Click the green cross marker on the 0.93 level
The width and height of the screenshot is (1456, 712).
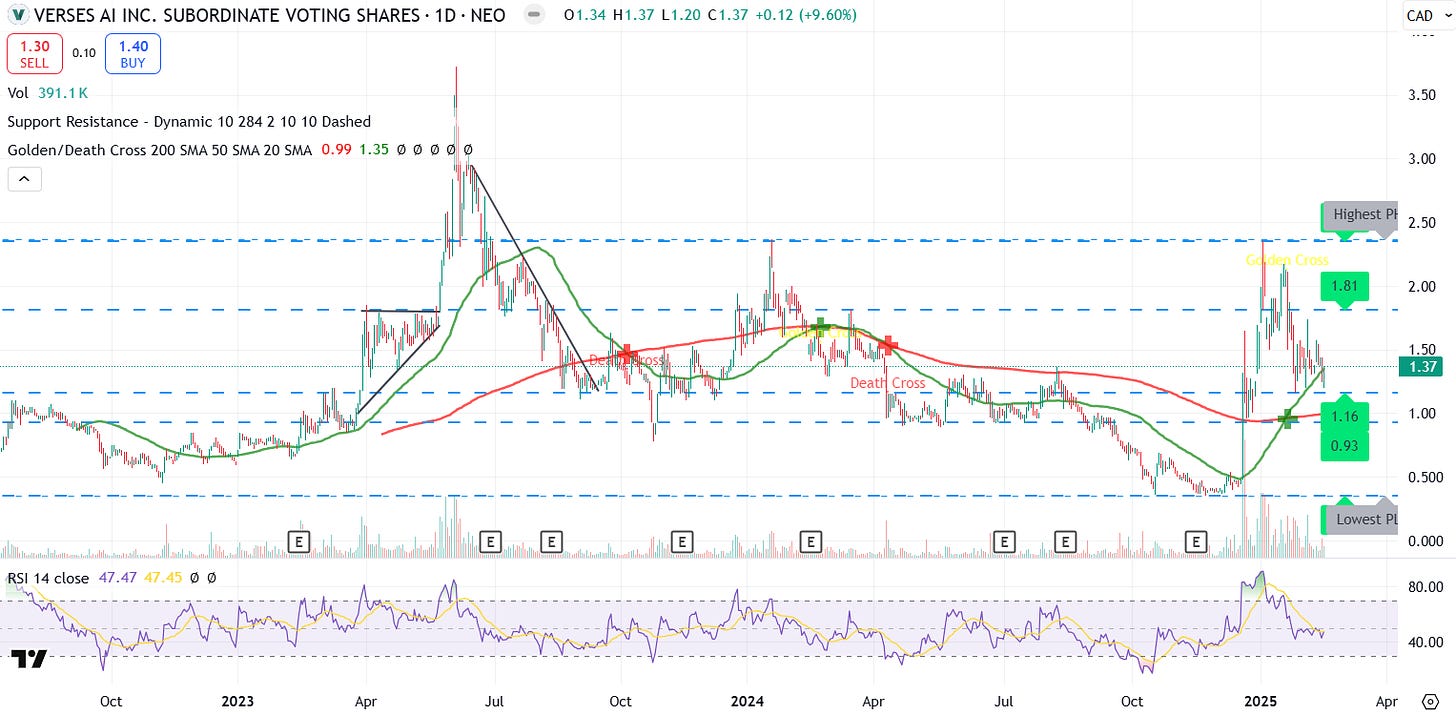pyautogui.click(x=1289, y=418)
